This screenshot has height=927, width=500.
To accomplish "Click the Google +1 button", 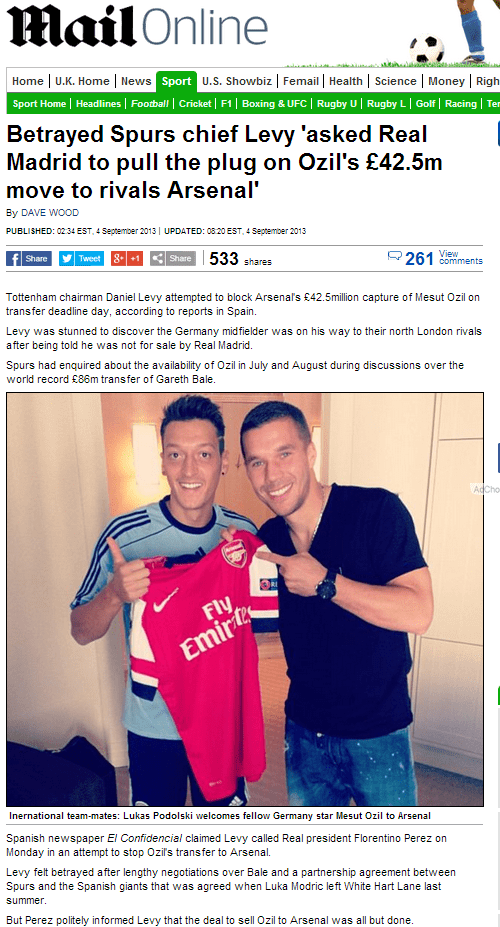I will coord(127,258).
